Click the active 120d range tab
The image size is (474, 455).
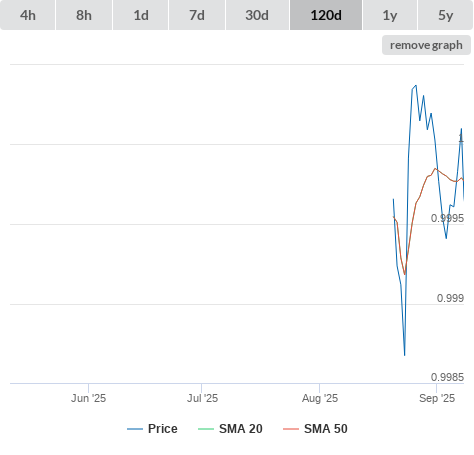(326, 15)
